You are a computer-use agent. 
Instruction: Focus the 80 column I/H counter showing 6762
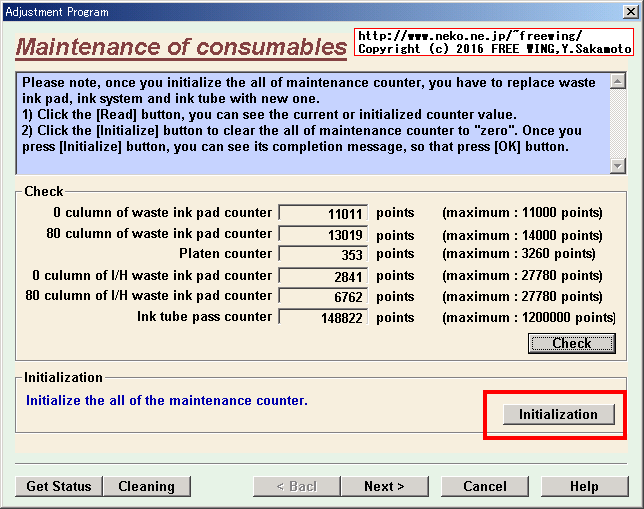(x=323, y=296)
